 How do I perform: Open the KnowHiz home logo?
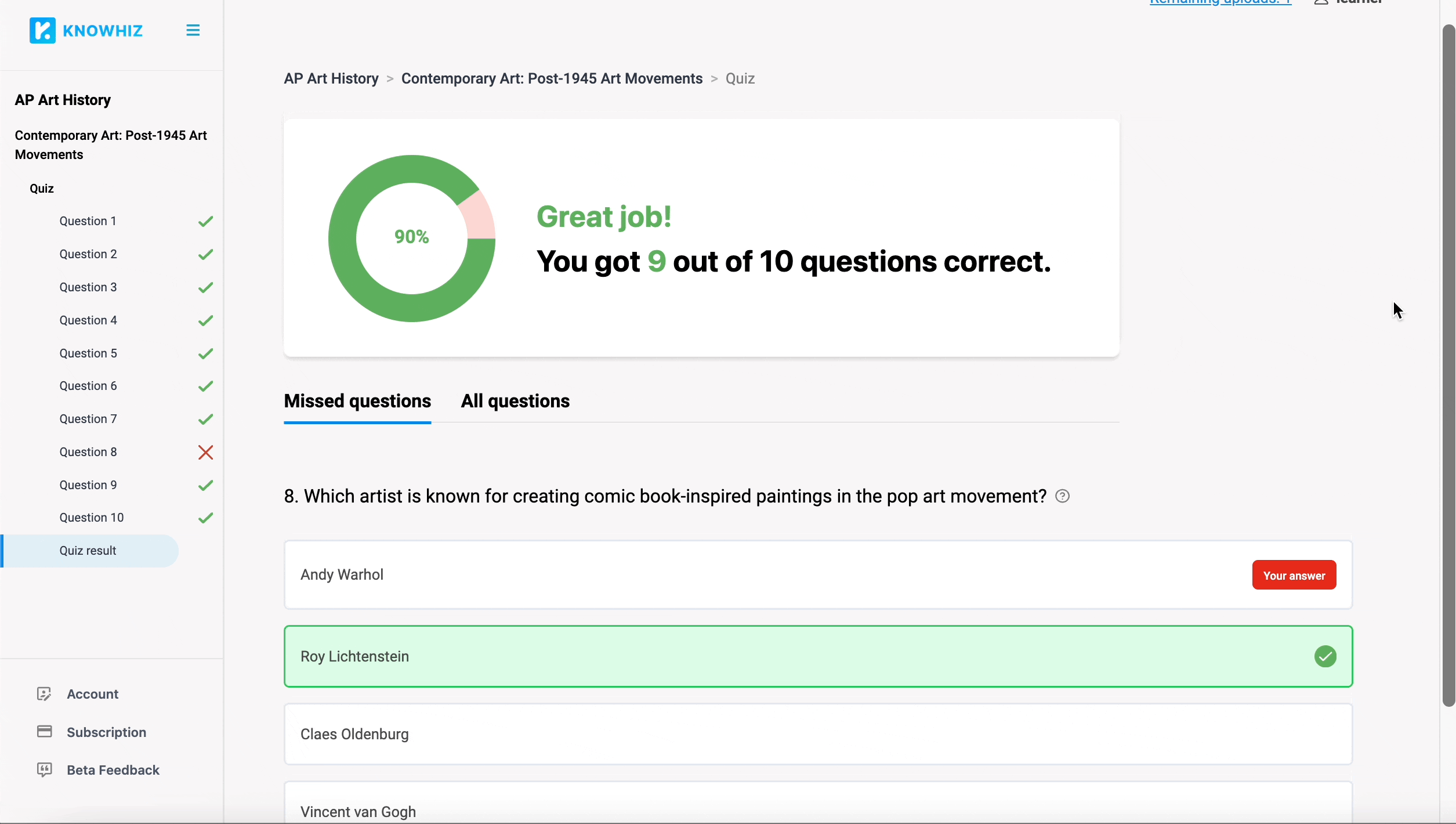coord(86,30)
